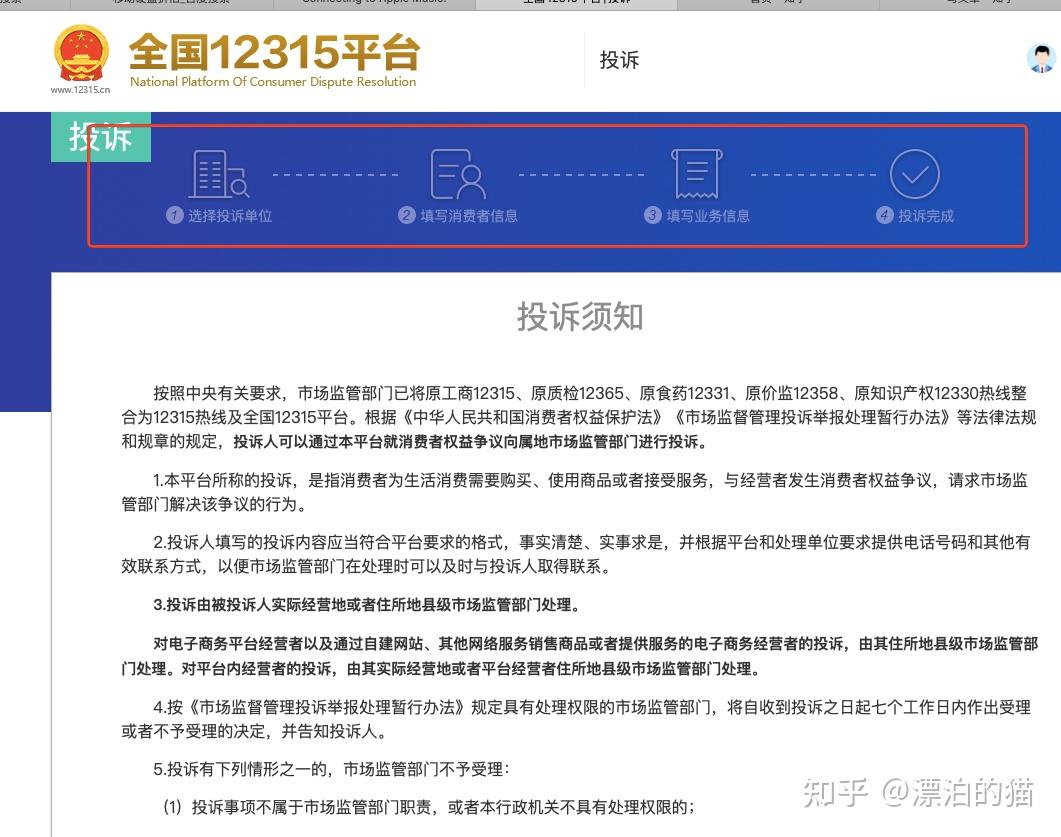Screen dimensions: 1061x837
Task: Click the 投诉须知 heading
Action: pos(580,317)
